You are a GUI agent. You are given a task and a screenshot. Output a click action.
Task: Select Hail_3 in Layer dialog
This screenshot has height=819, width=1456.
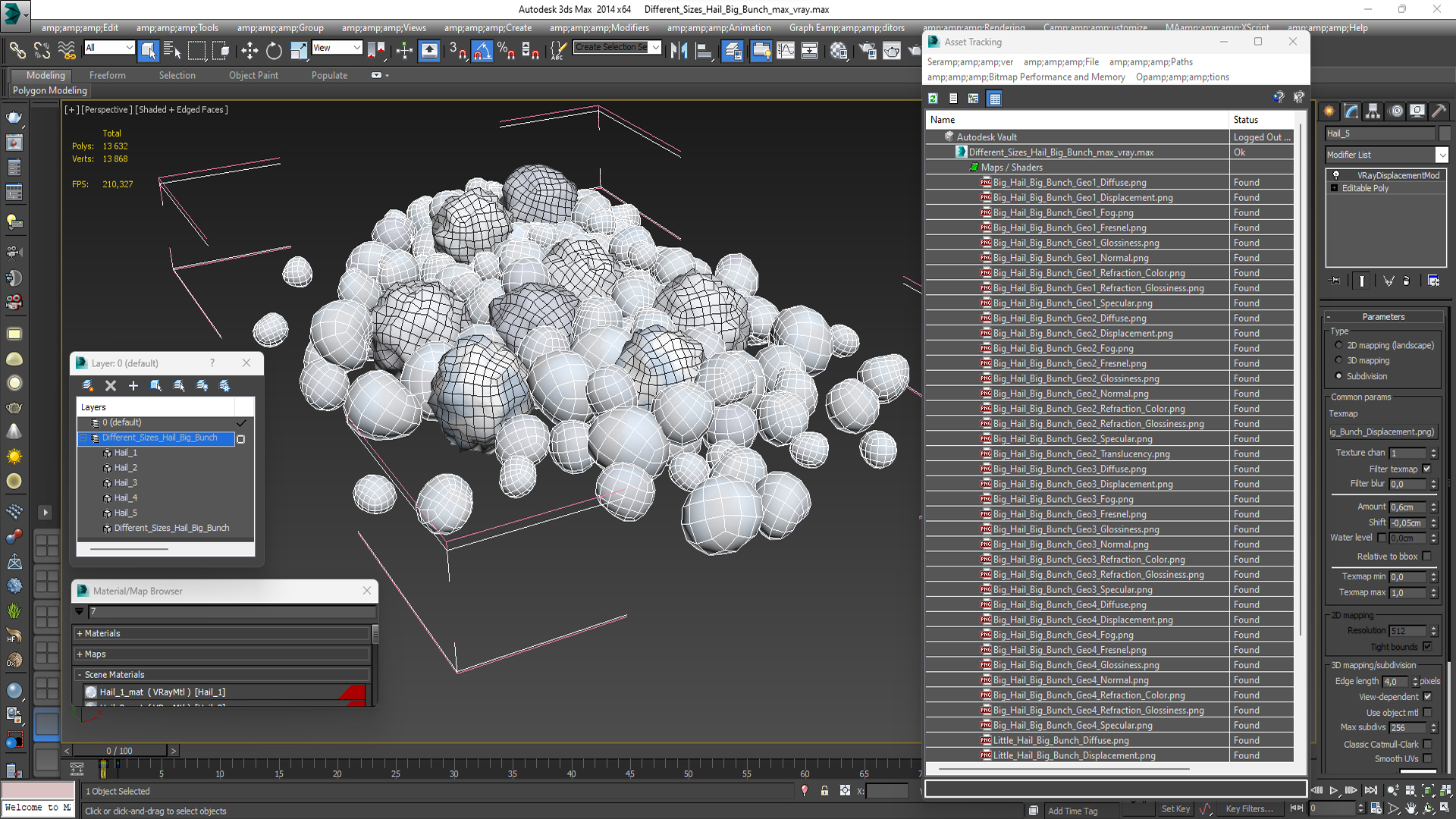click(125, 483)
